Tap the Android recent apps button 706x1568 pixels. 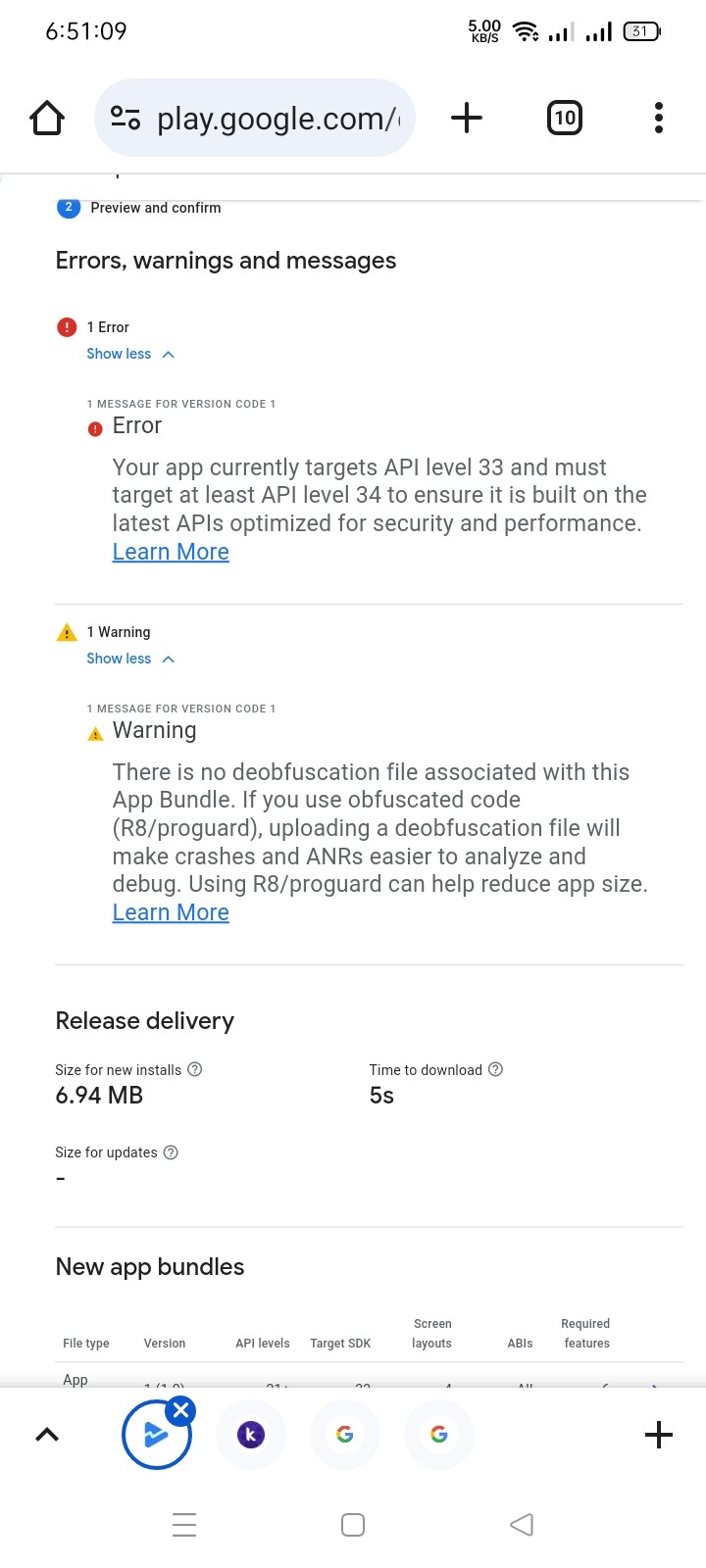tap(184, 1525)
